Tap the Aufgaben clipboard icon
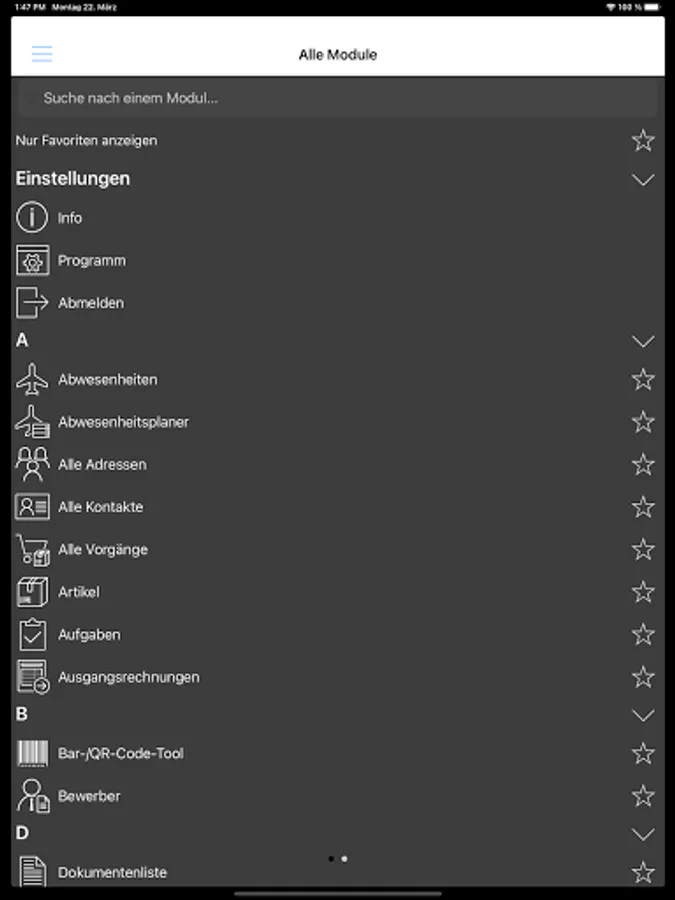The image size is (675, 900). [x=32, y=635]
